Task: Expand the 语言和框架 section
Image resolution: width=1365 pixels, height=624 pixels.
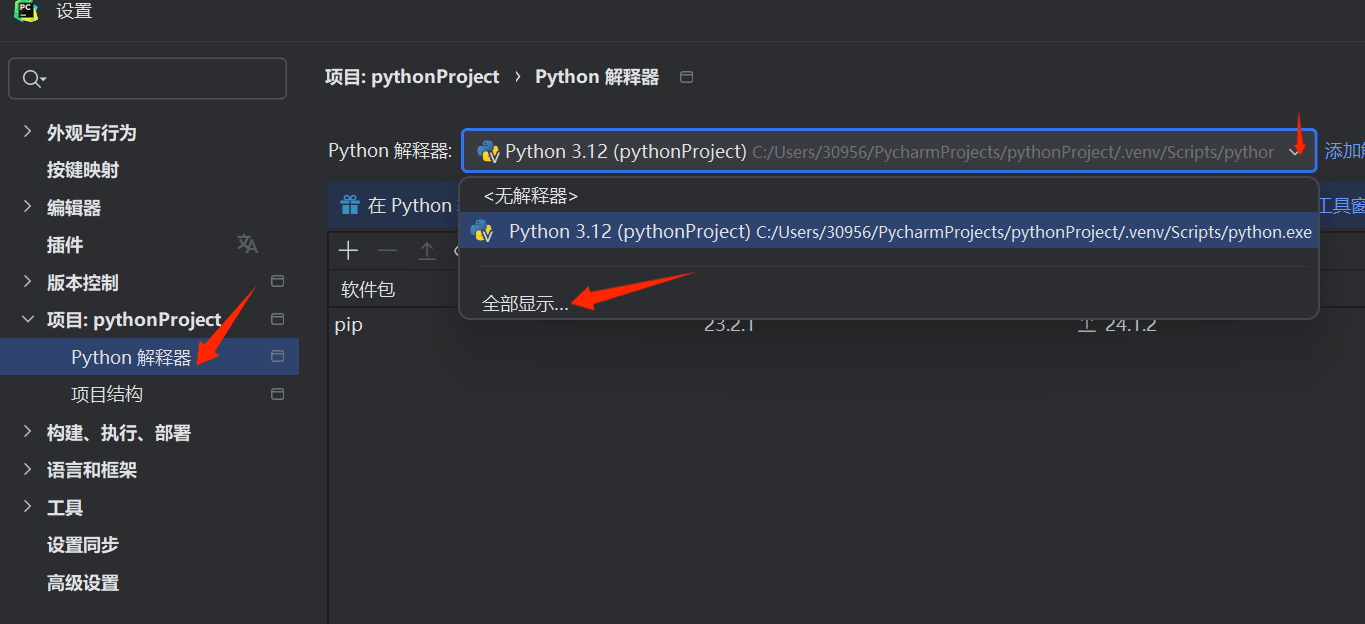Action: (x=28, y=470)
